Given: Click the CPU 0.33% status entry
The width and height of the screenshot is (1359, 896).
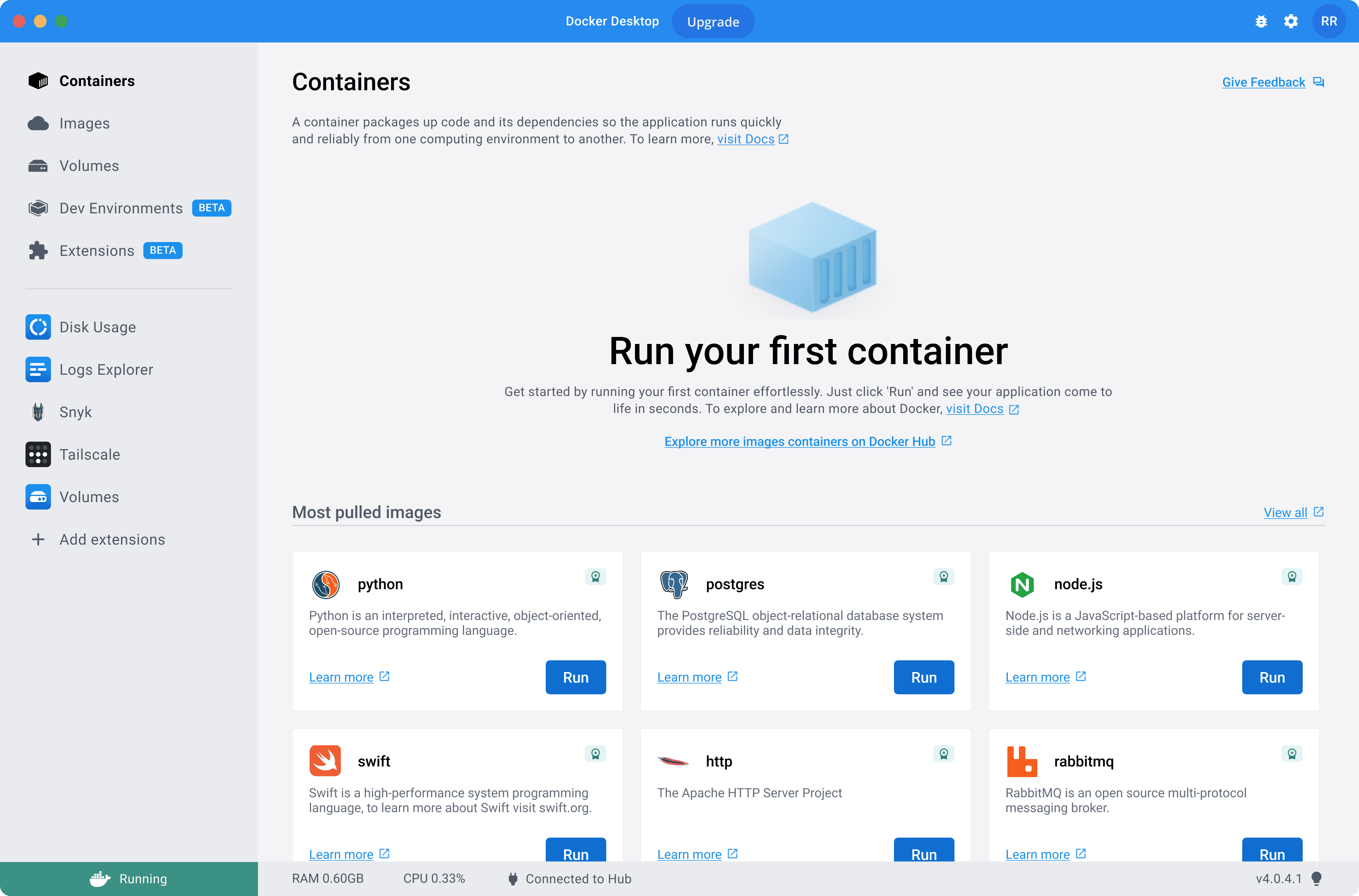Looking at the screenshot, I should [434, 879].
